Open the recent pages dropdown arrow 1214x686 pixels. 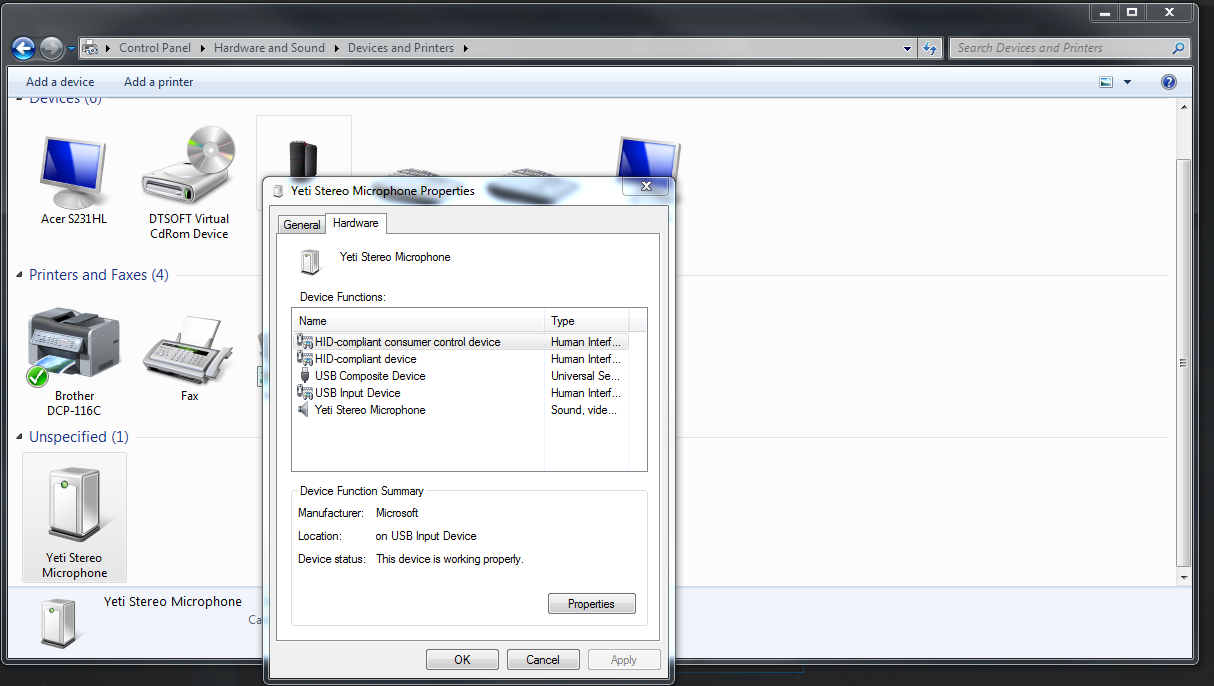(x=72, y=48)
